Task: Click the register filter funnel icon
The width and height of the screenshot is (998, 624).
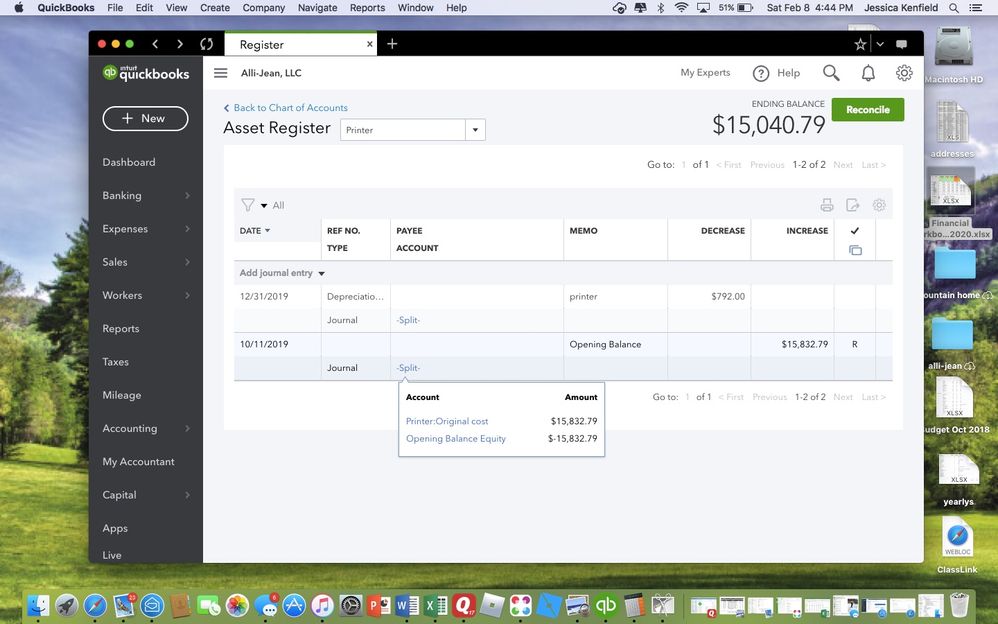Action: coord(248,205)
